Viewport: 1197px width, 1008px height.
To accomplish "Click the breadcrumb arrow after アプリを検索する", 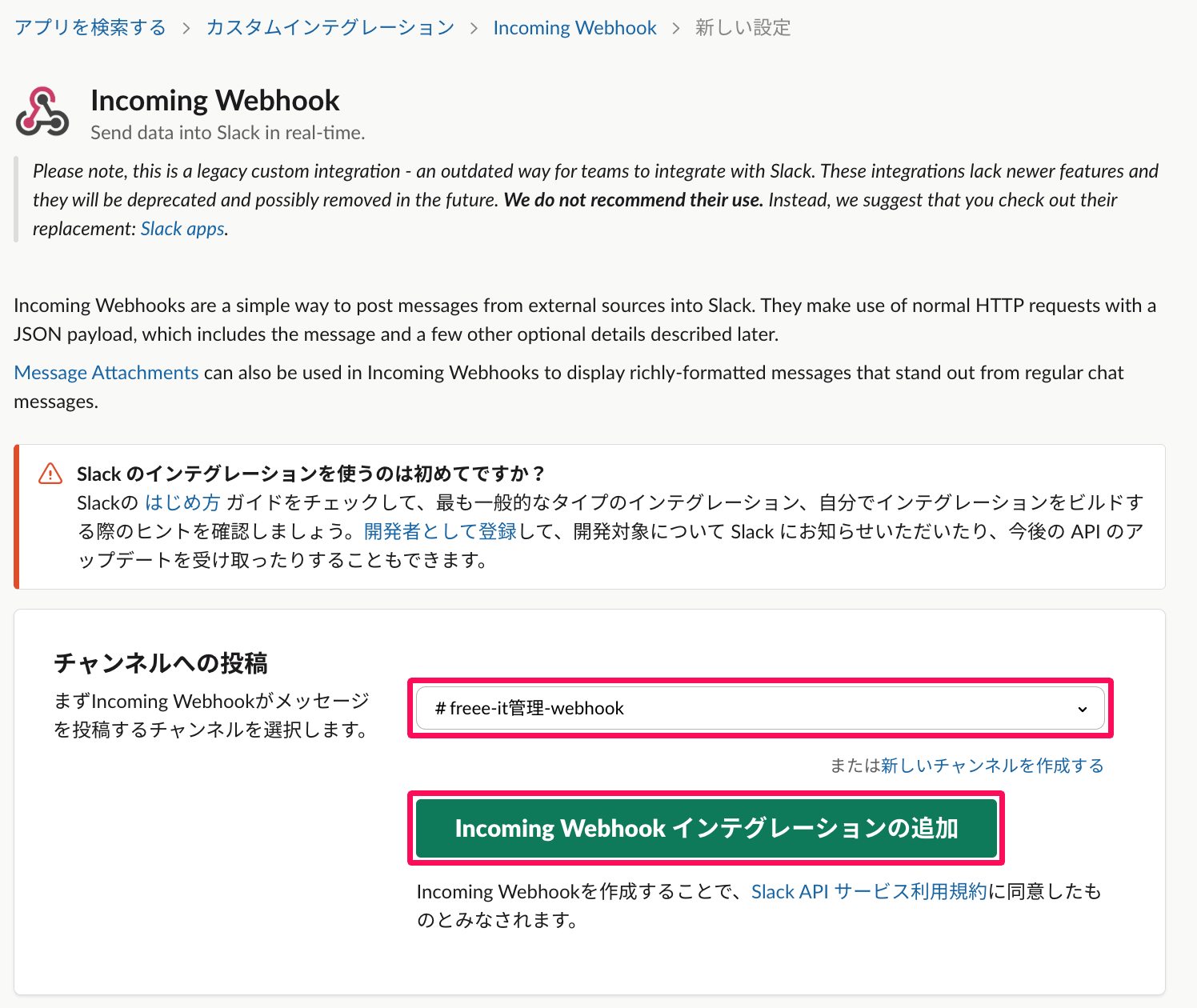I will pyautogui.click(x=186, y=29).
